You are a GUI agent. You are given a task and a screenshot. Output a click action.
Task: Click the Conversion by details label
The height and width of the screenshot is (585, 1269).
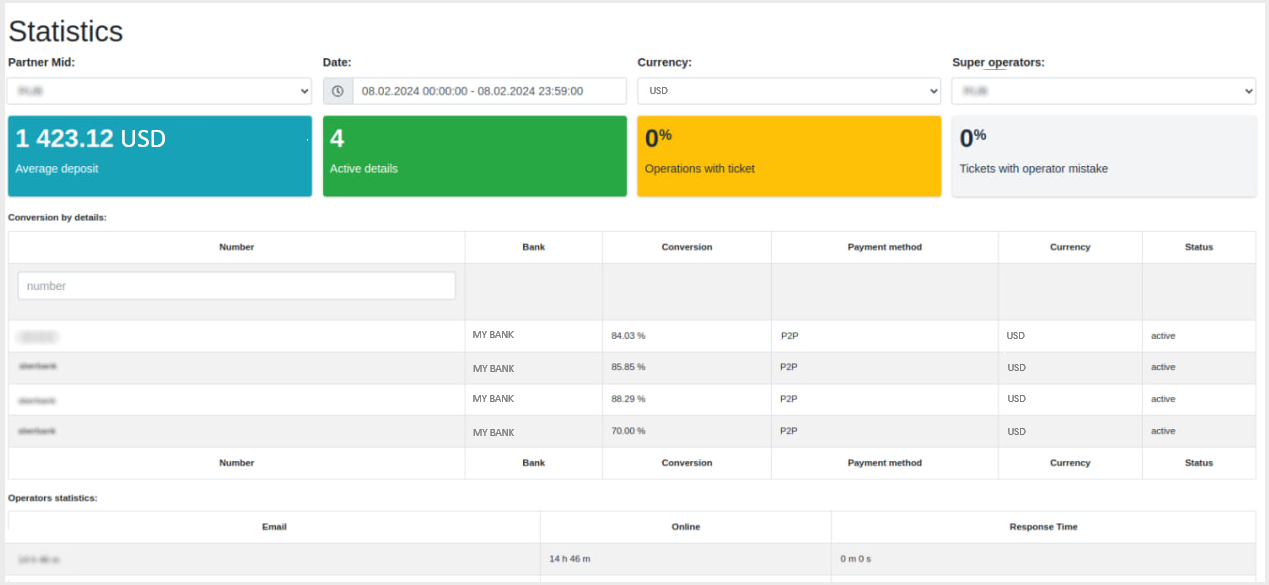(x=57, y=217)
